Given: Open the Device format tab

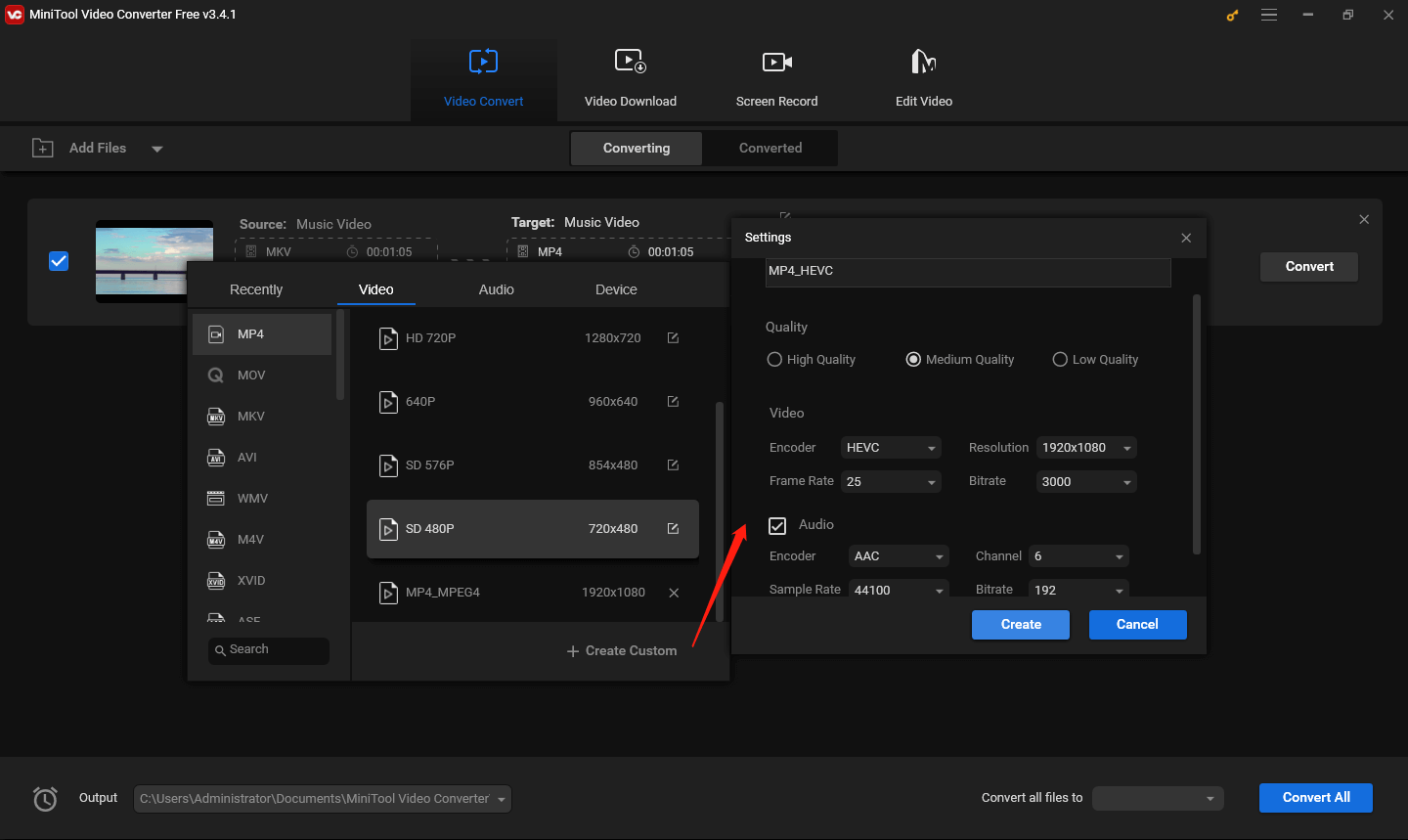Looking at the screenshot, I should [x=616, y=289].
